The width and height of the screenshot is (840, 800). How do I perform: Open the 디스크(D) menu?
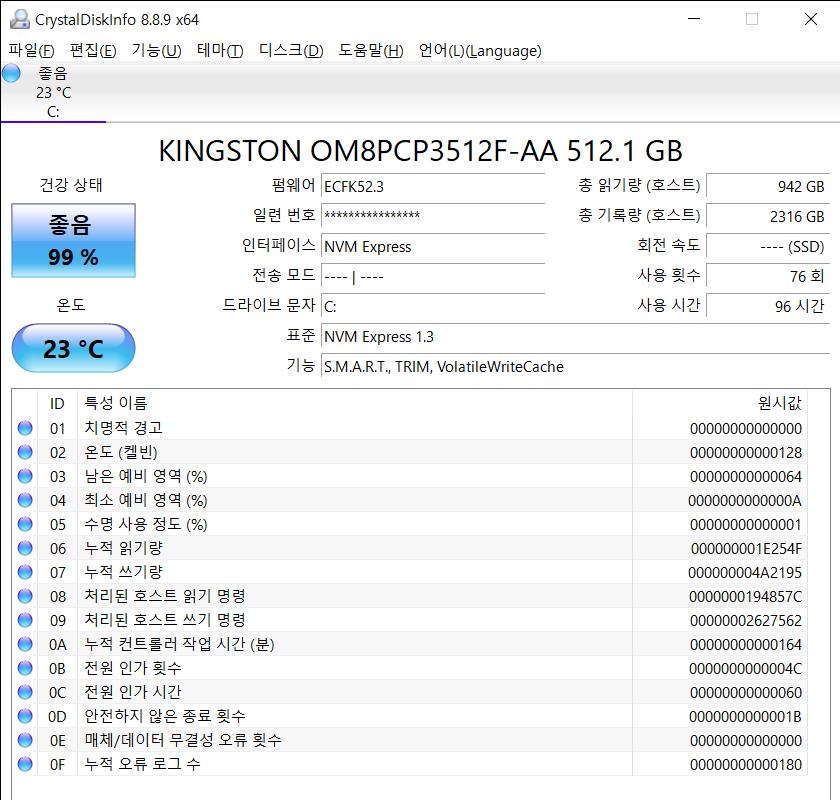(x=291, y=51)
